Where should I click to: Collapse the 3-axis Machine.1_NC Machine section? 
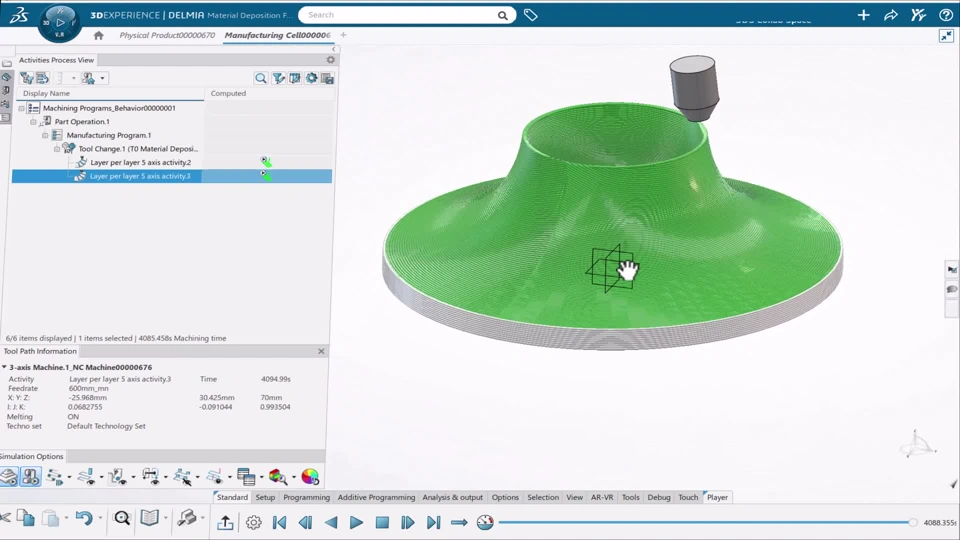[4, 367]
